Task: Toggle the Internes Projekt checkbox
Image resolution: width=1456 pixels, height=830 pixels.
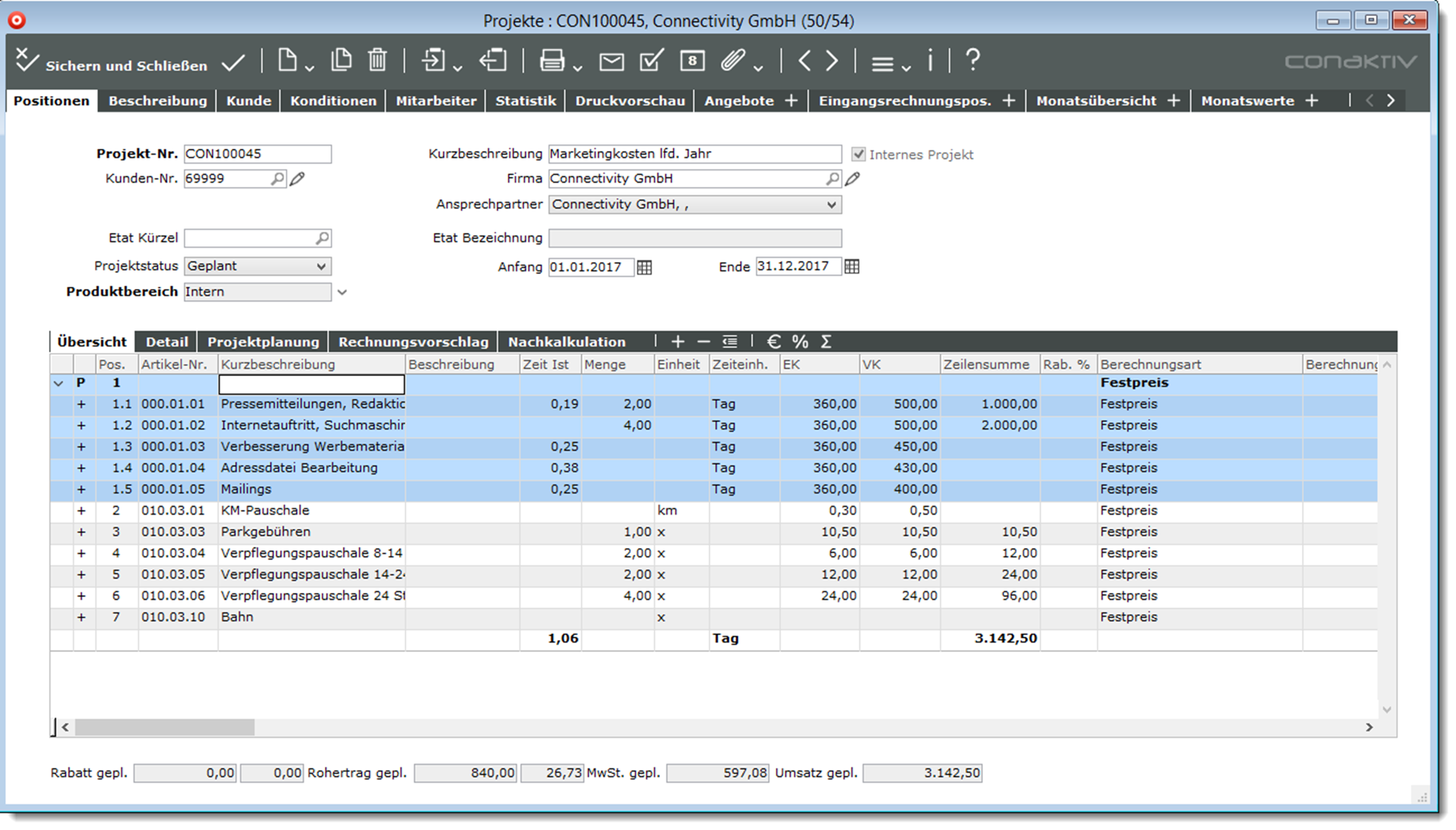Action: coord(858,154)
